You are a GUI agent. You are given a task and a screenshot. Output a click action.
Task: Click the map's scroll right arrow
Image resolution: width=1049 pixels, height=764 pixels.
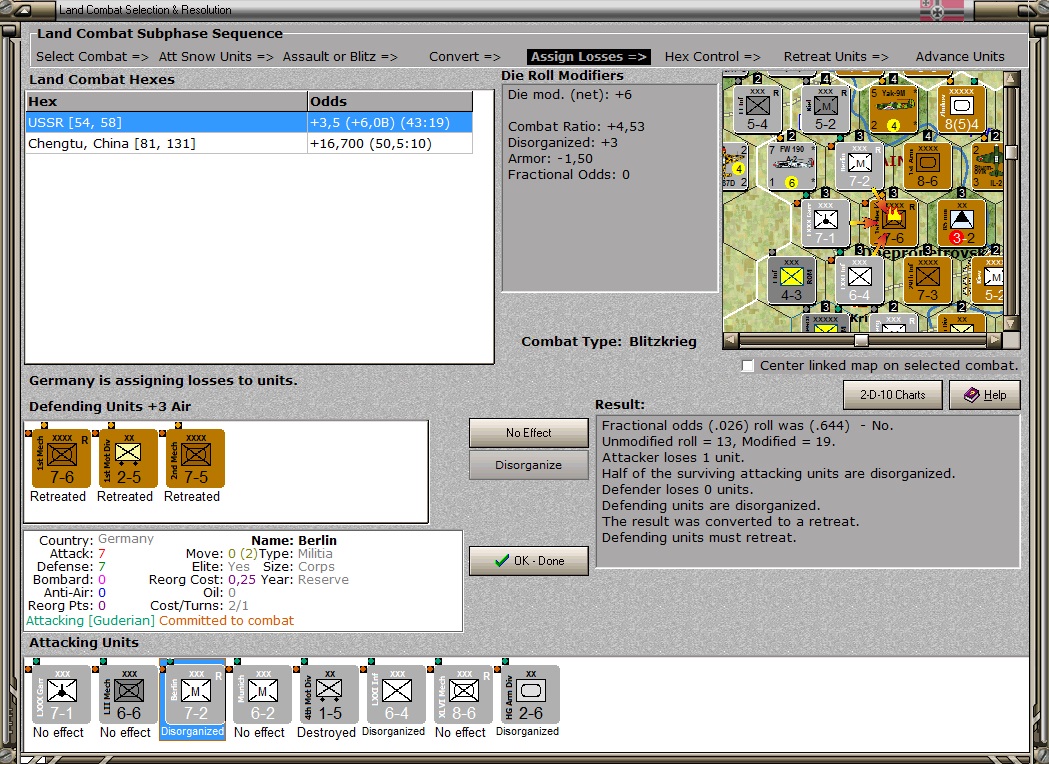click(x=995, y=340)
